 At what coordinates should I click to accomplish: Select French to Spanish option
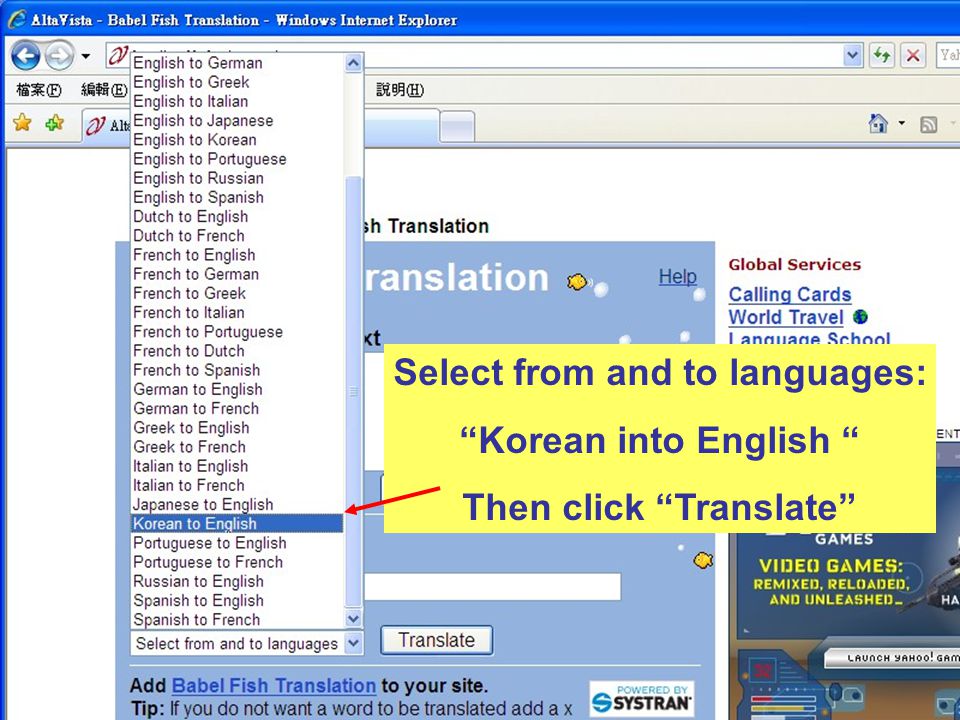(x=238, y=370)
